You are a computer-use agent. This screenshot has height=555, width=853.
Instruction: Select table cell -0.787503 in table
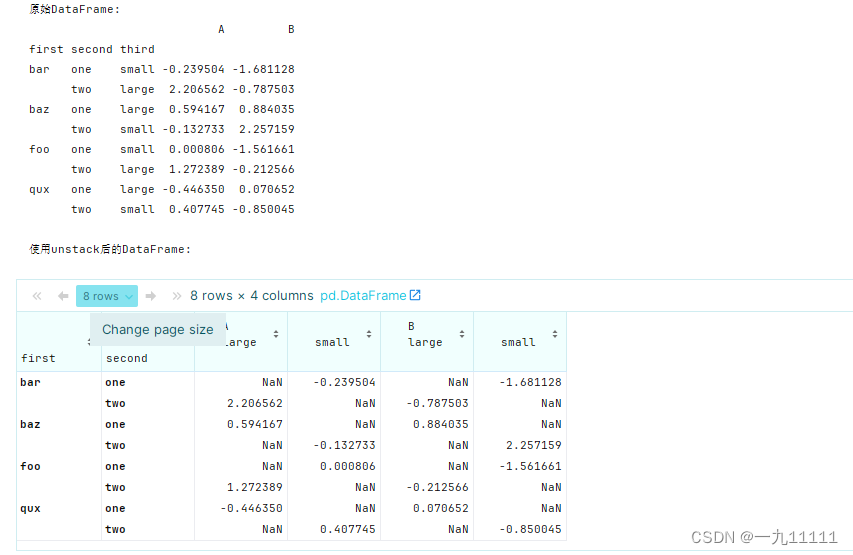click(437, 403)
